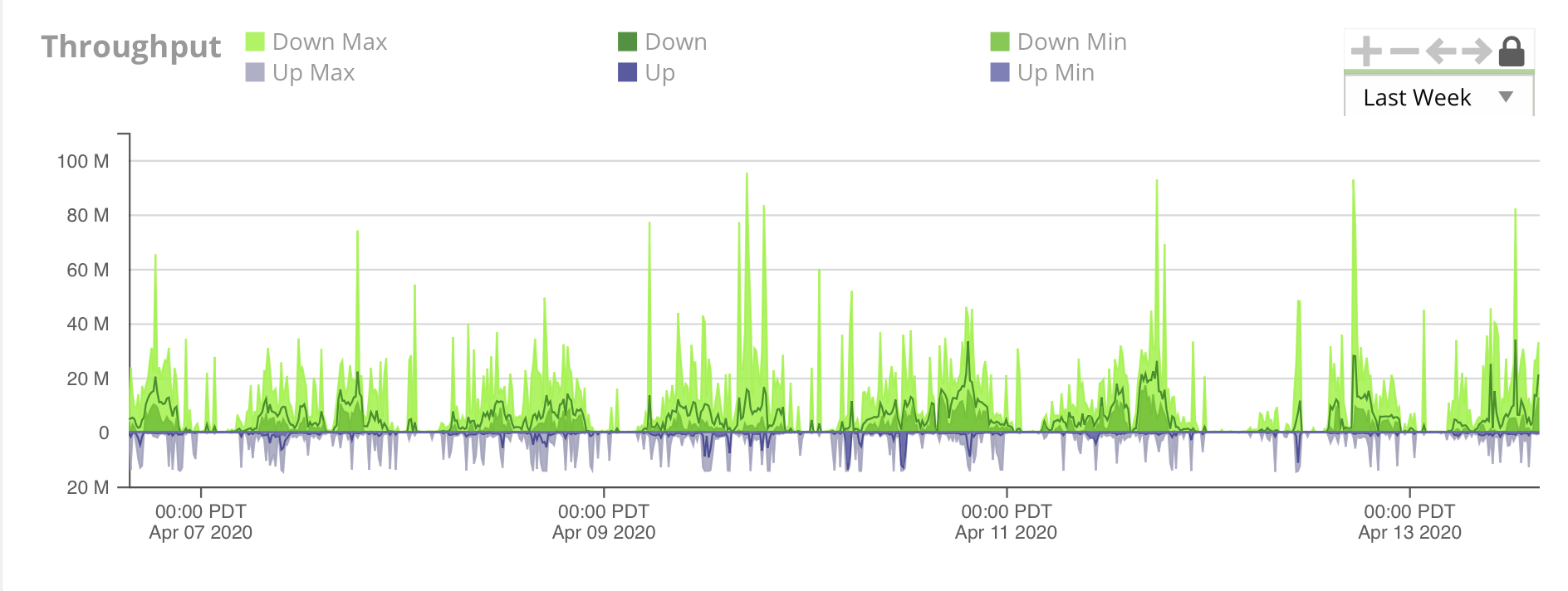Open the Last Week time range dropdown
Viewport: 1568px width, 591px height.
click(1438, 97)
